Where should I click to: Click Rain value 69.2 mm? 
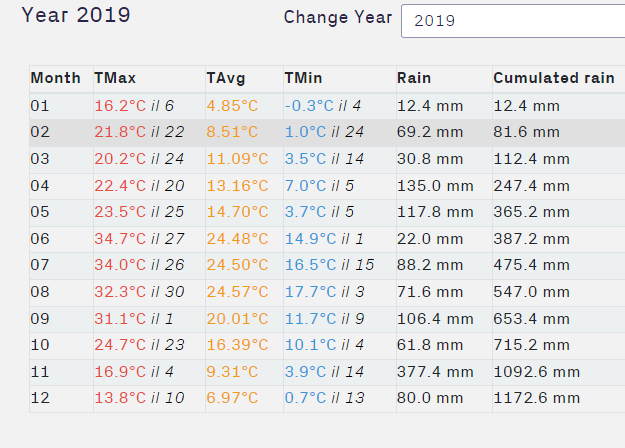click(430, 132)
